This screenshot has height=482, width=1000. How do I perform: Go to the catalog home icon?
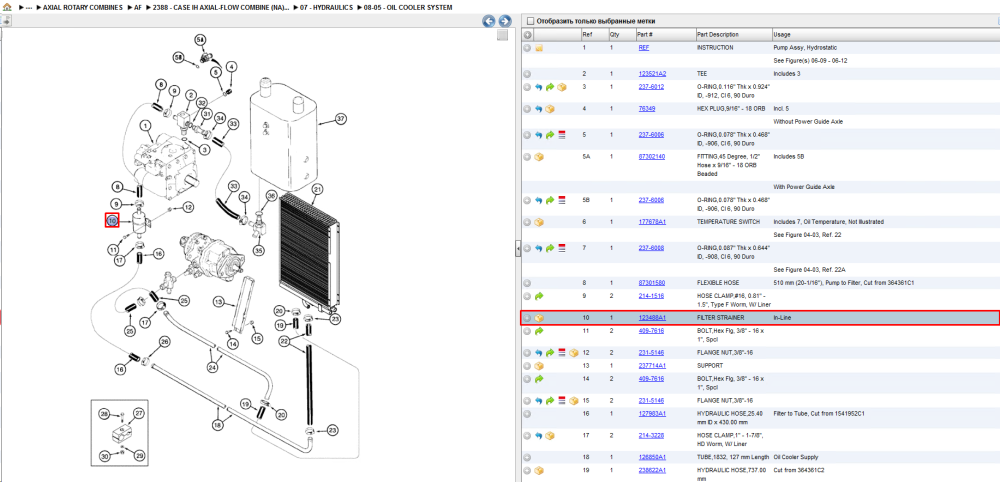(7, 7)
